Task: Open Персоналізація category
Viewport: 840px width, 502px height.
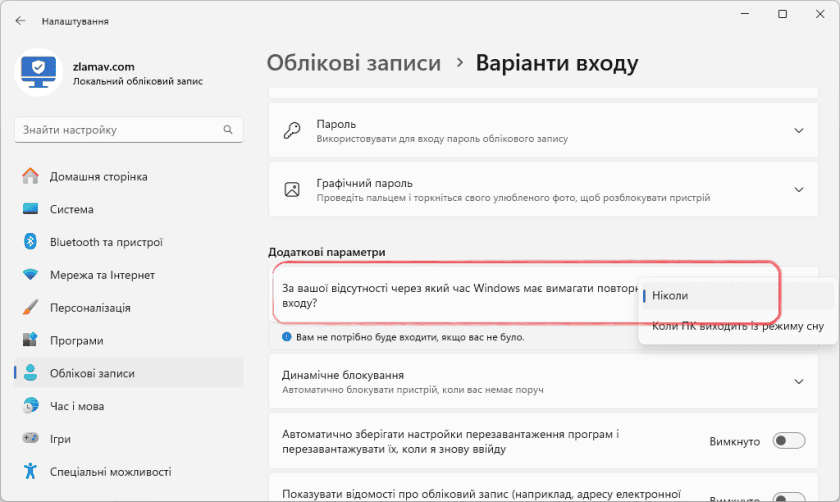Action: pos(129,308)
